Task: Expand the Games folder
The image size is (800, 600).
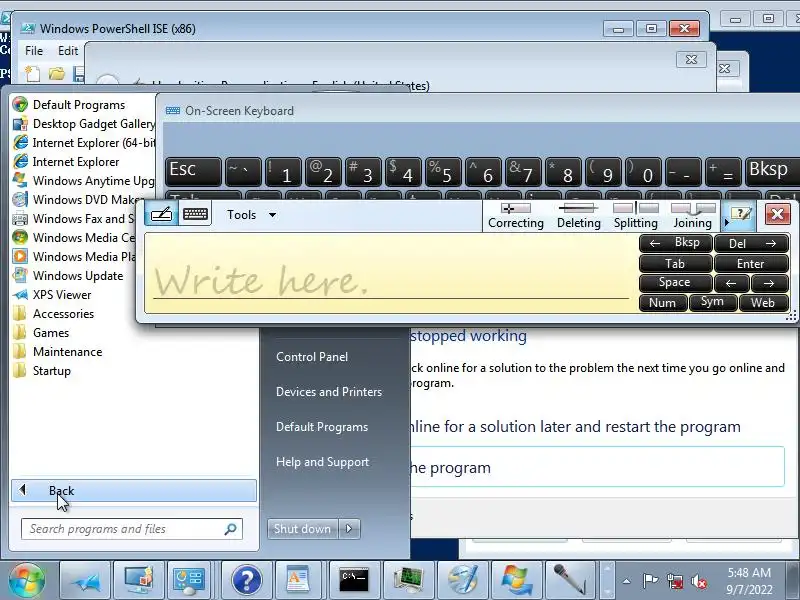Action: pos(51,333)
